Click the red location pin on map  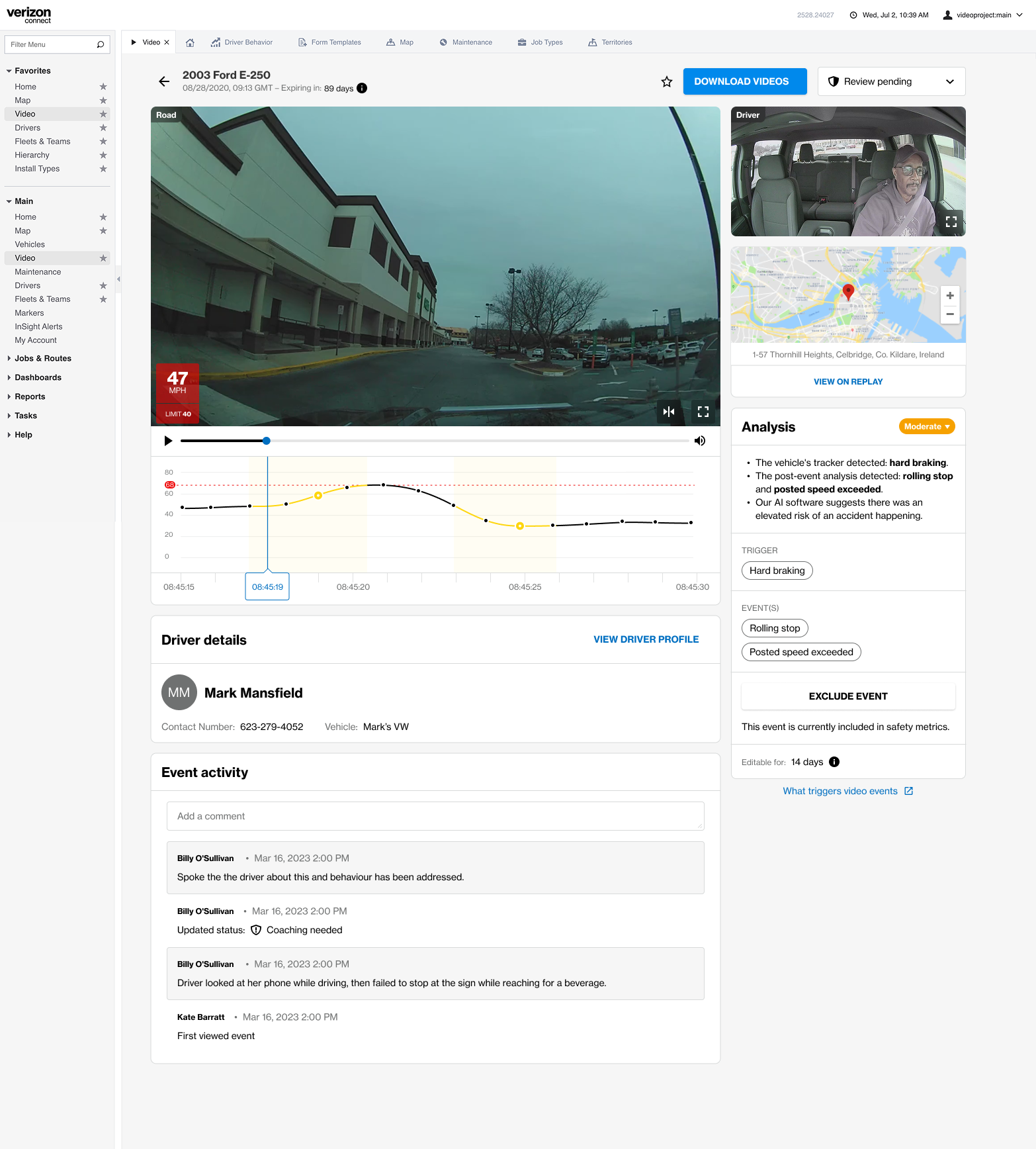point(848,291)
